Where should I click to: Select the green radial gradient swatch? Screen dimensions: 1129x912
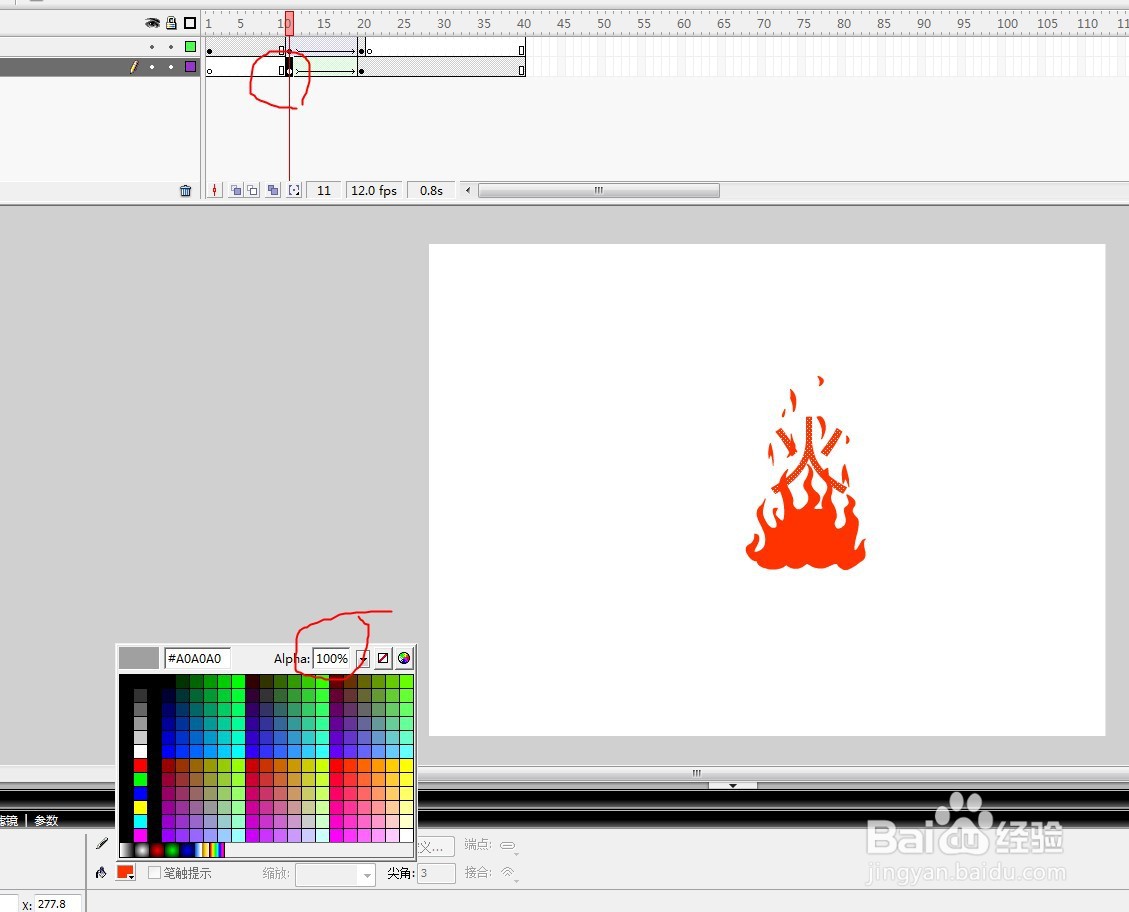point(172,850)
